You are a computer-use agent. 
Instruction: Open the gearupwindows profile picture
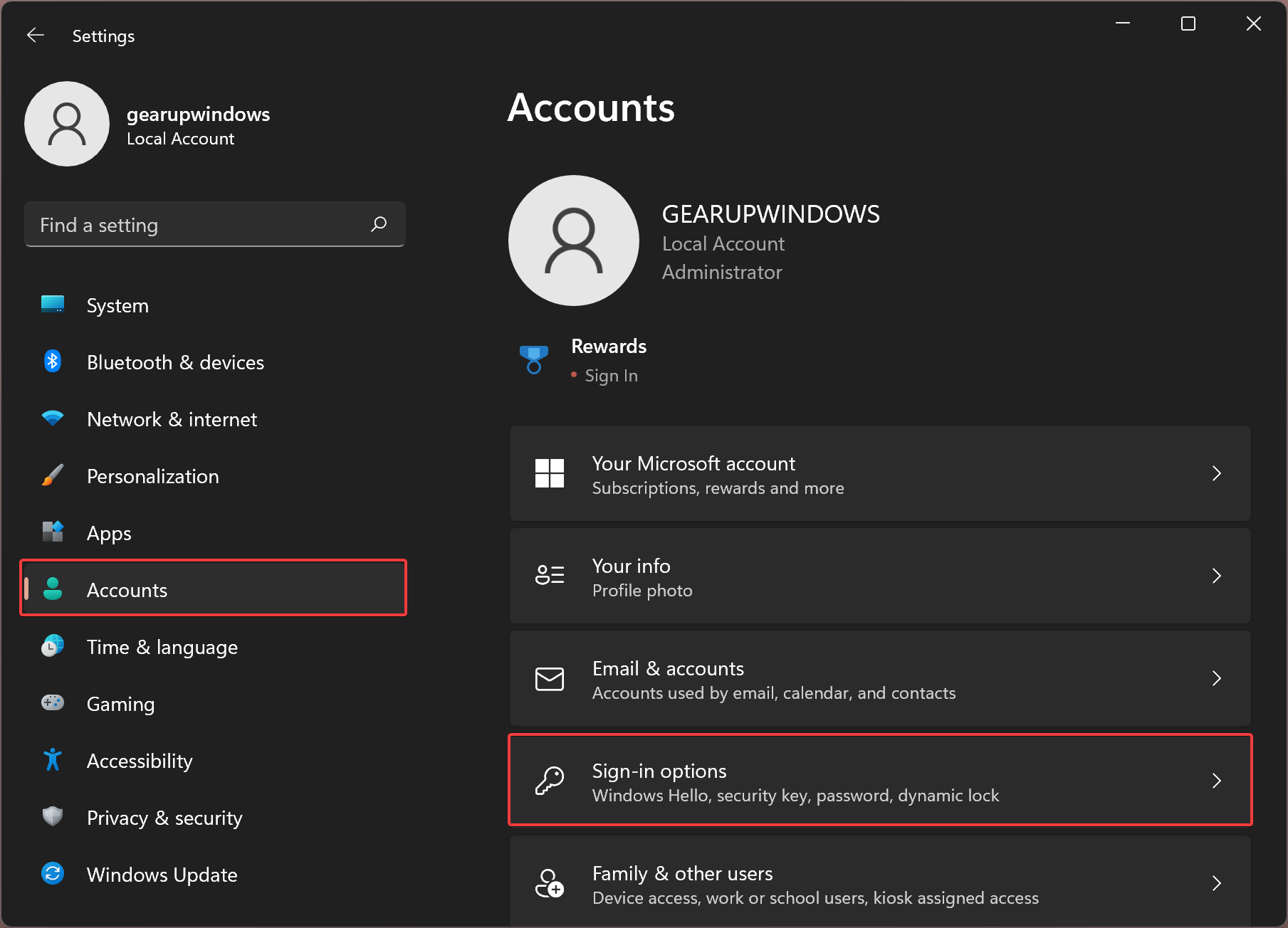coord(66,123)
